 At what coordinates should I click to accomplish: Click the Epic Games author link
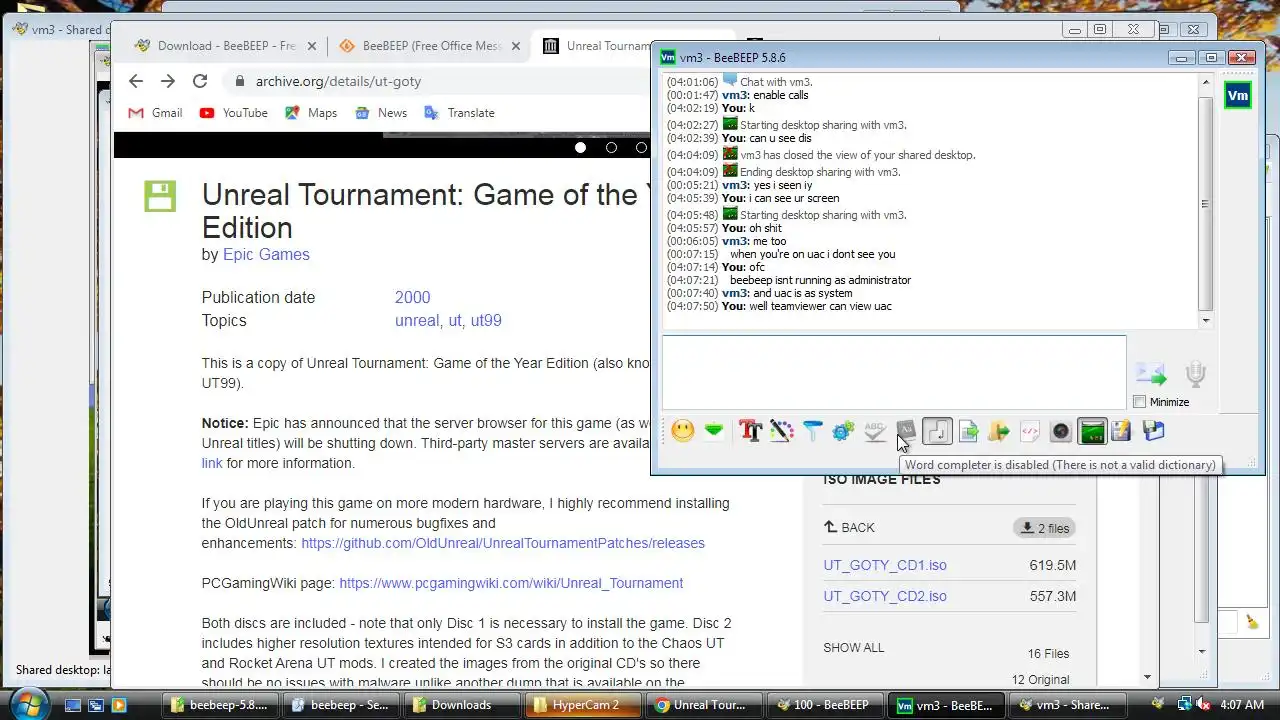tap(266, 254)
